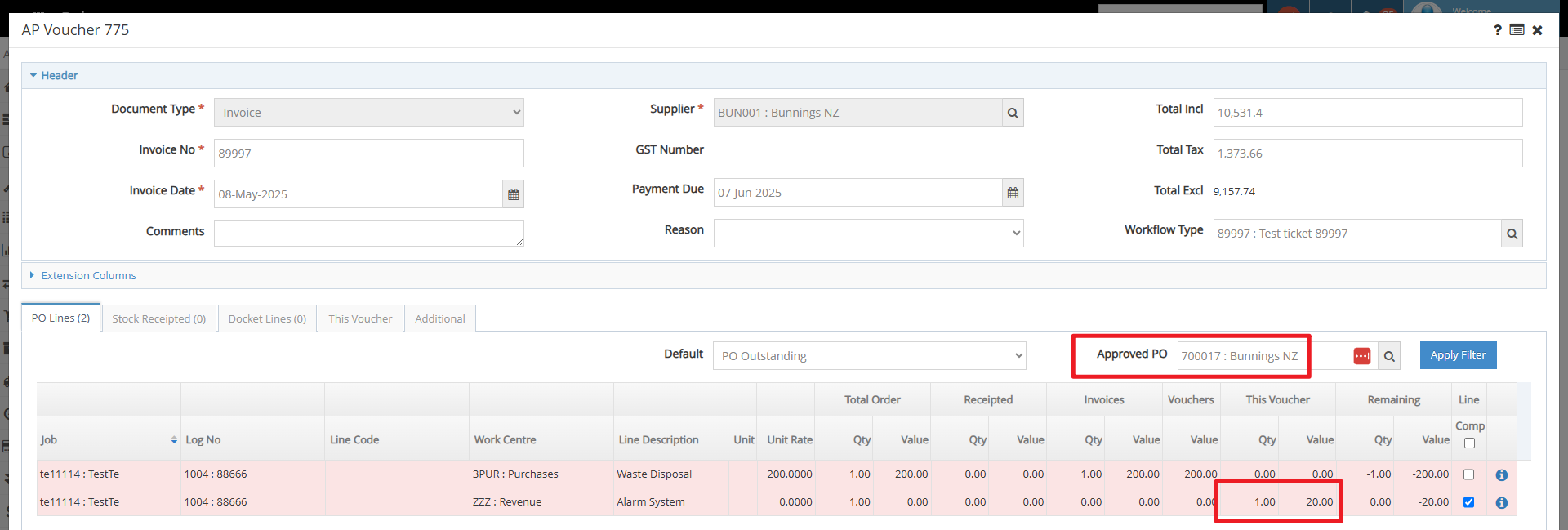Expand the Extension Columns section
Screen dimensions: 1568x530
[x=82, y=275]
